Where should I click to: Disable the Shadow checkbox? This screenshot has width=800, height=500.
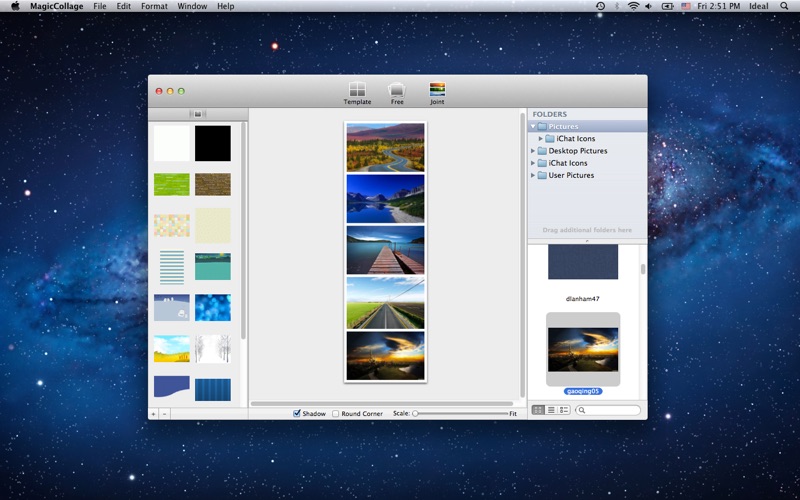(x=297, y=413)
